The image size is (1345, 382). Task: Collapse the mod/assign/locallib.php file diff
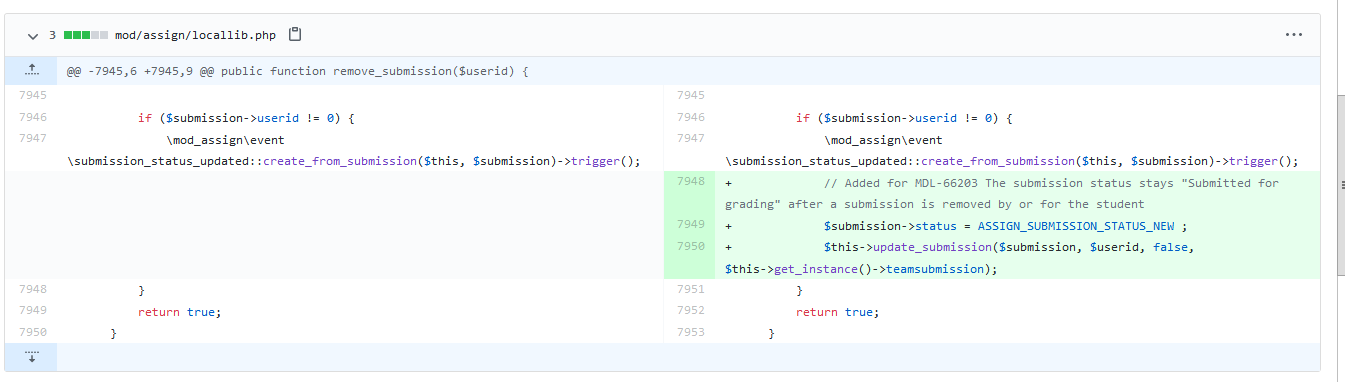(32, 35)
